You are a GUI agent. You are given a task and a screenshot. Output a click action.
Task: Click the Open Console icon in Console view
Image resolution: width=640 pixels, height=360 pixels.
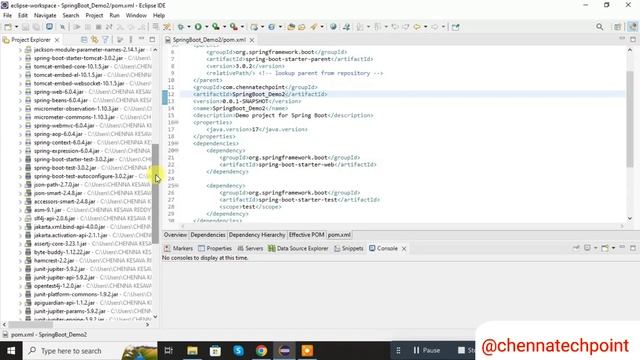click(605, 248)
